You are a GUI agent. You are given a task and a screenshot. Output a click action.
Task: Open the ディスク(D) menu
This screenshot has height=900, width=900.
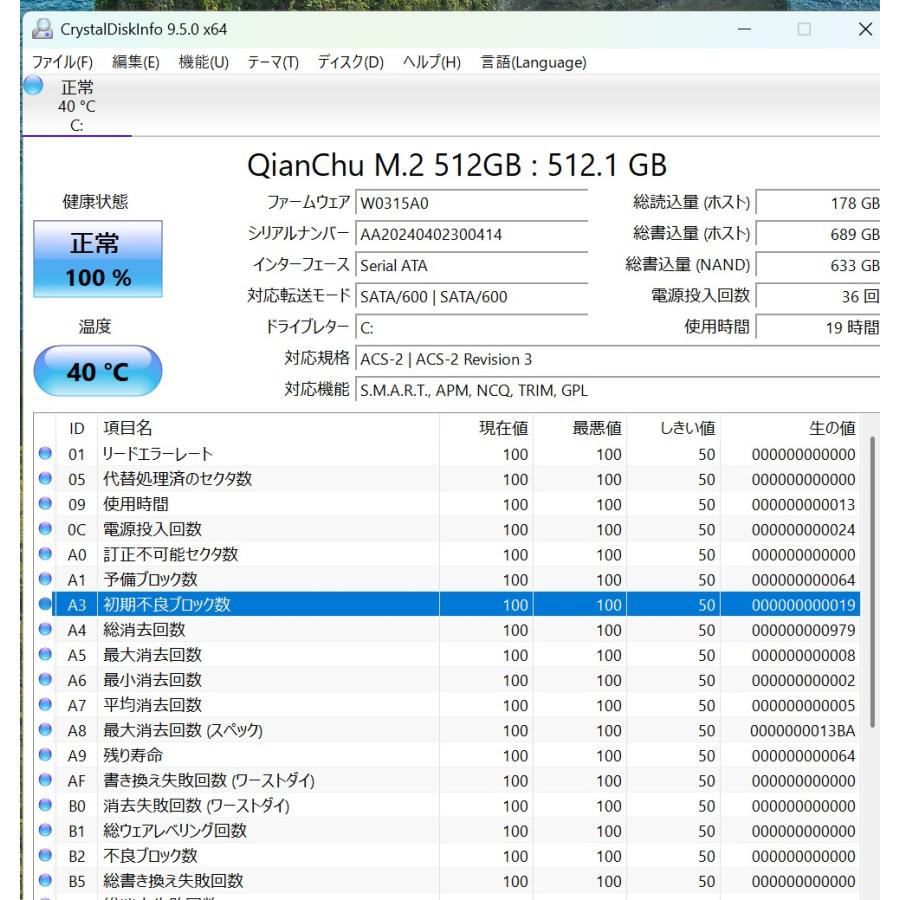pos(350,62)
